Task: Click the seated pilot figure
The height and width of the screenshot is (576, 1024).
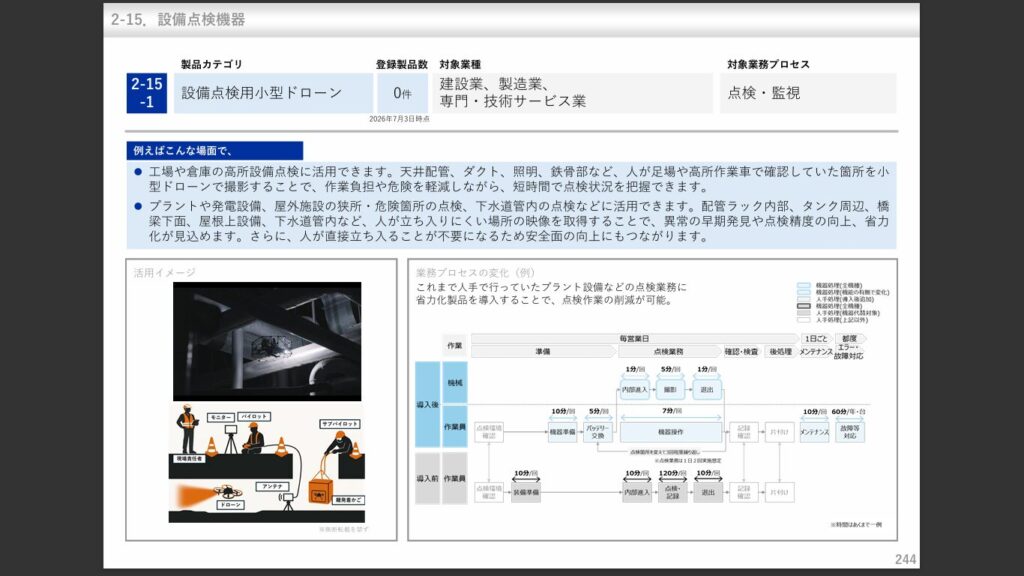Action: click(253, 438)
